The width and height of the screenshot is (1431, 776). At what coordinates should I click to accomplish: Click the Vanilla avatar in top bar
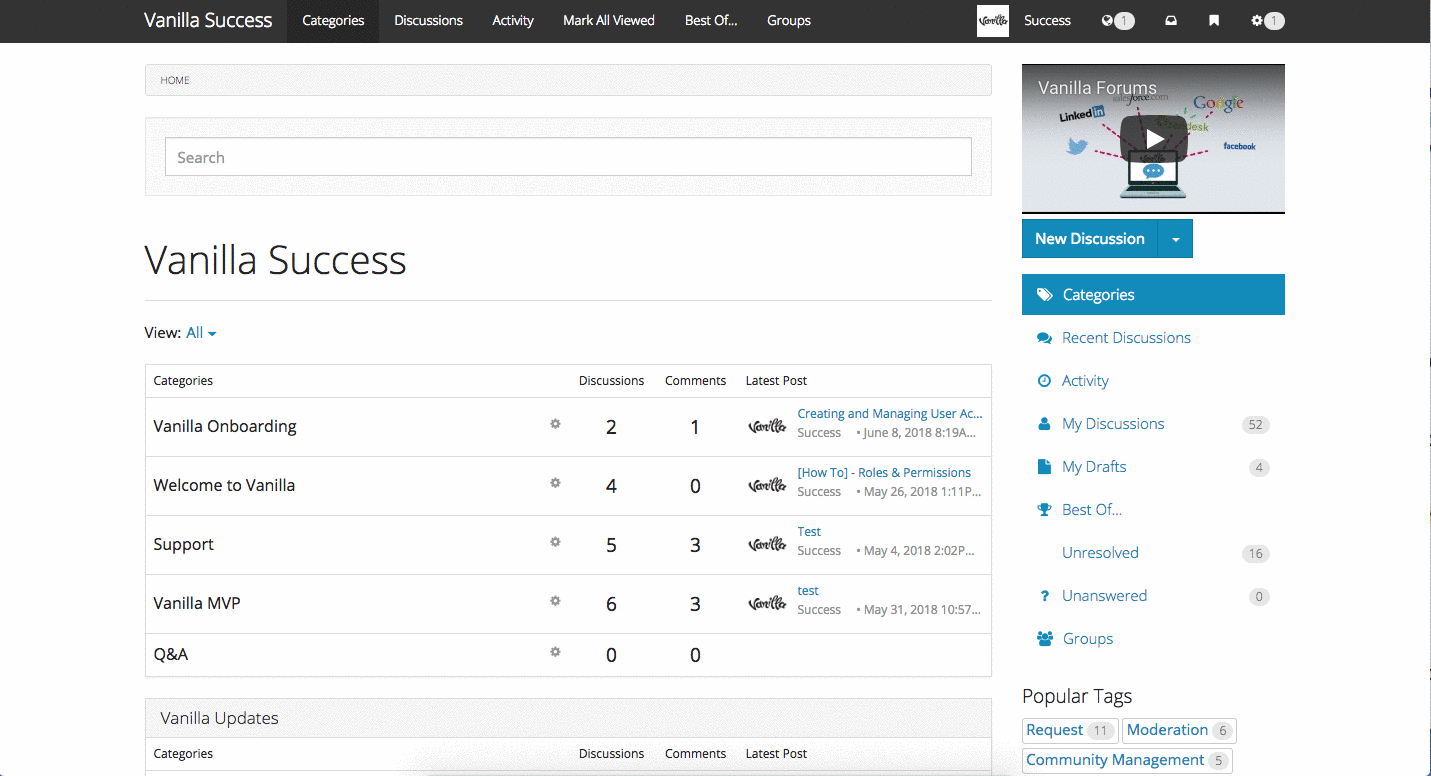(993, 21)
